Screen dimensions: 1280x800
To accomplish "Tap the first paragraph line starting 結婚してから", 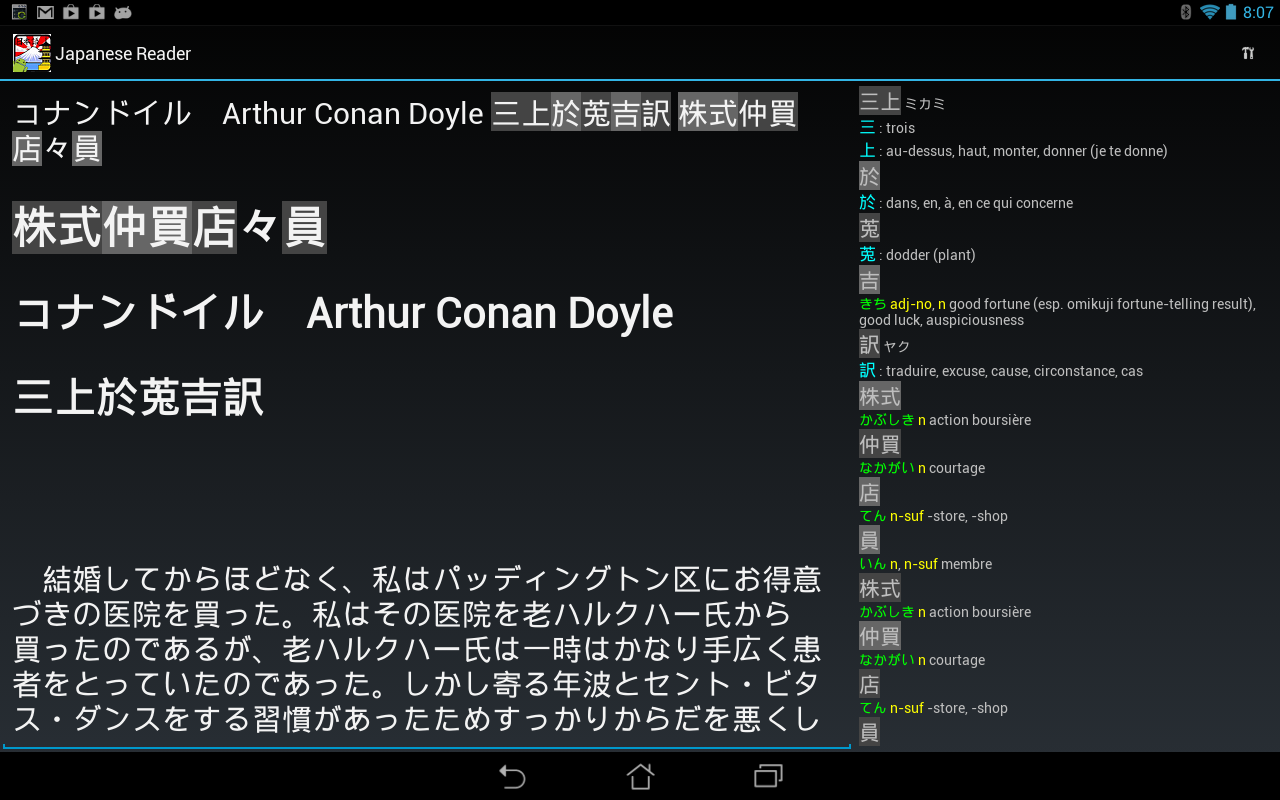I will coord(432,580).
